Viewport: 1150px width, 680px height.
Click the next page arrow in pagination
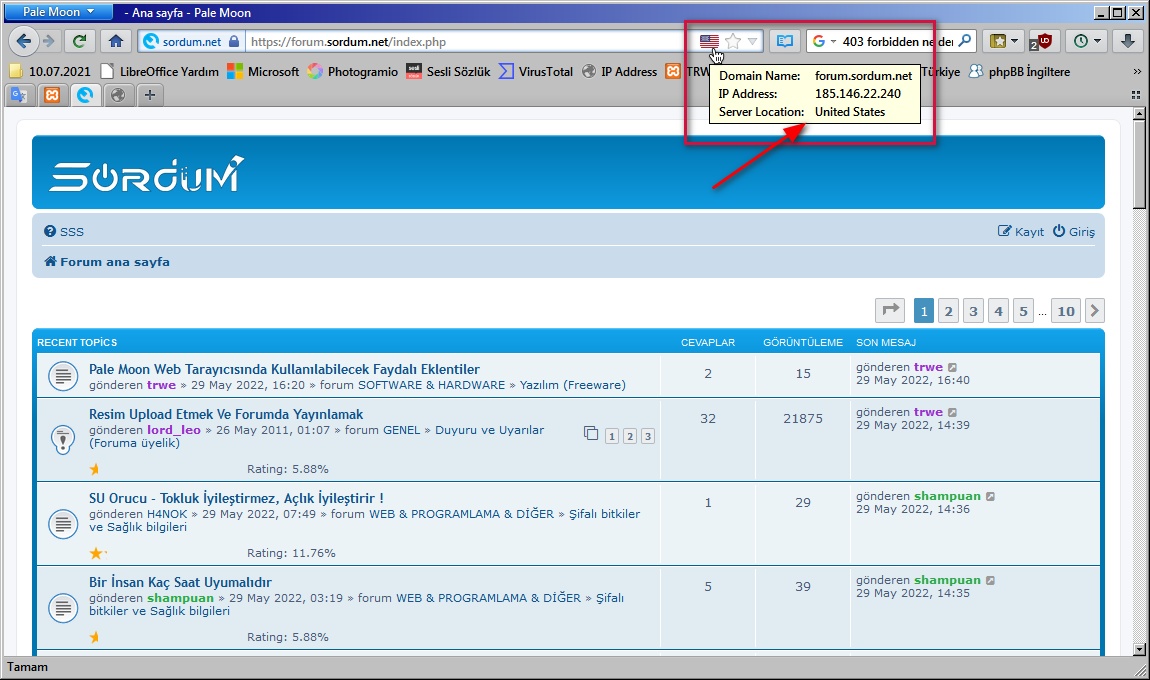pos(1094,311)
